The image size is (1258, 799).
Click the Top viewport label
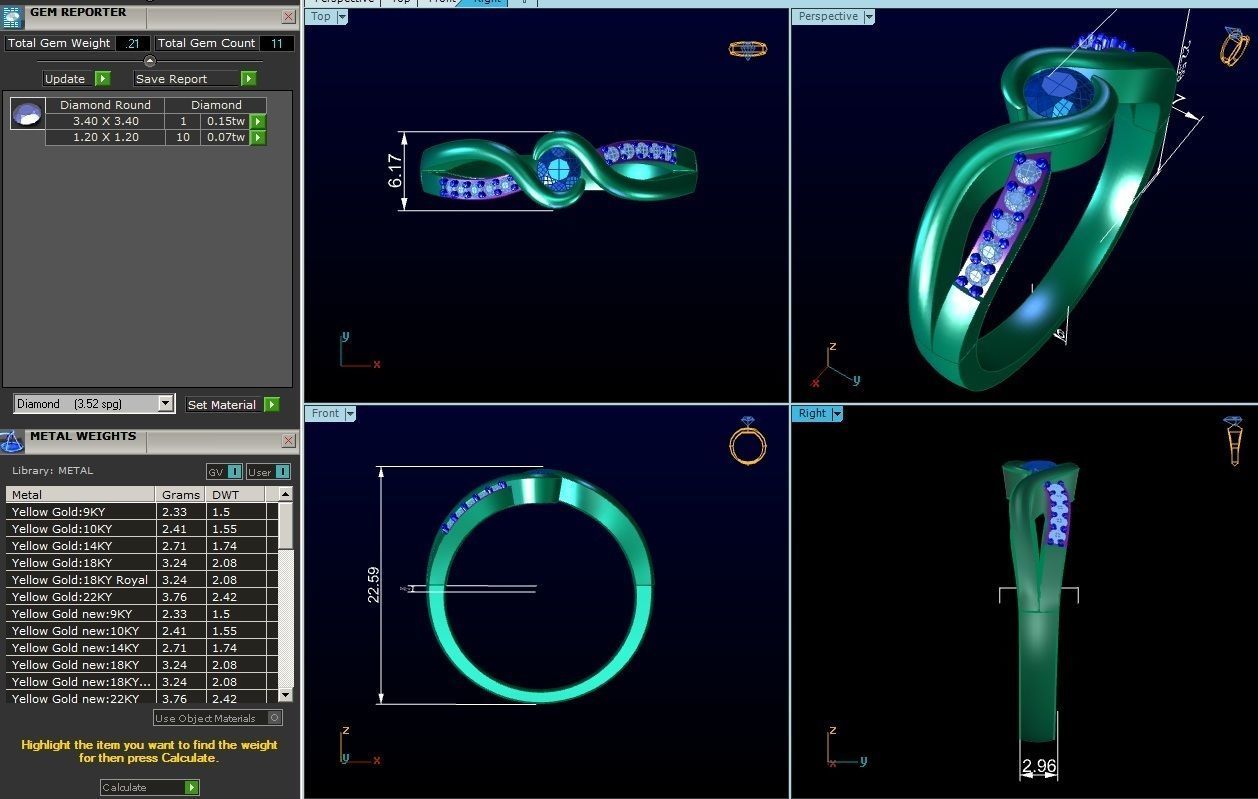pos(321,17)
